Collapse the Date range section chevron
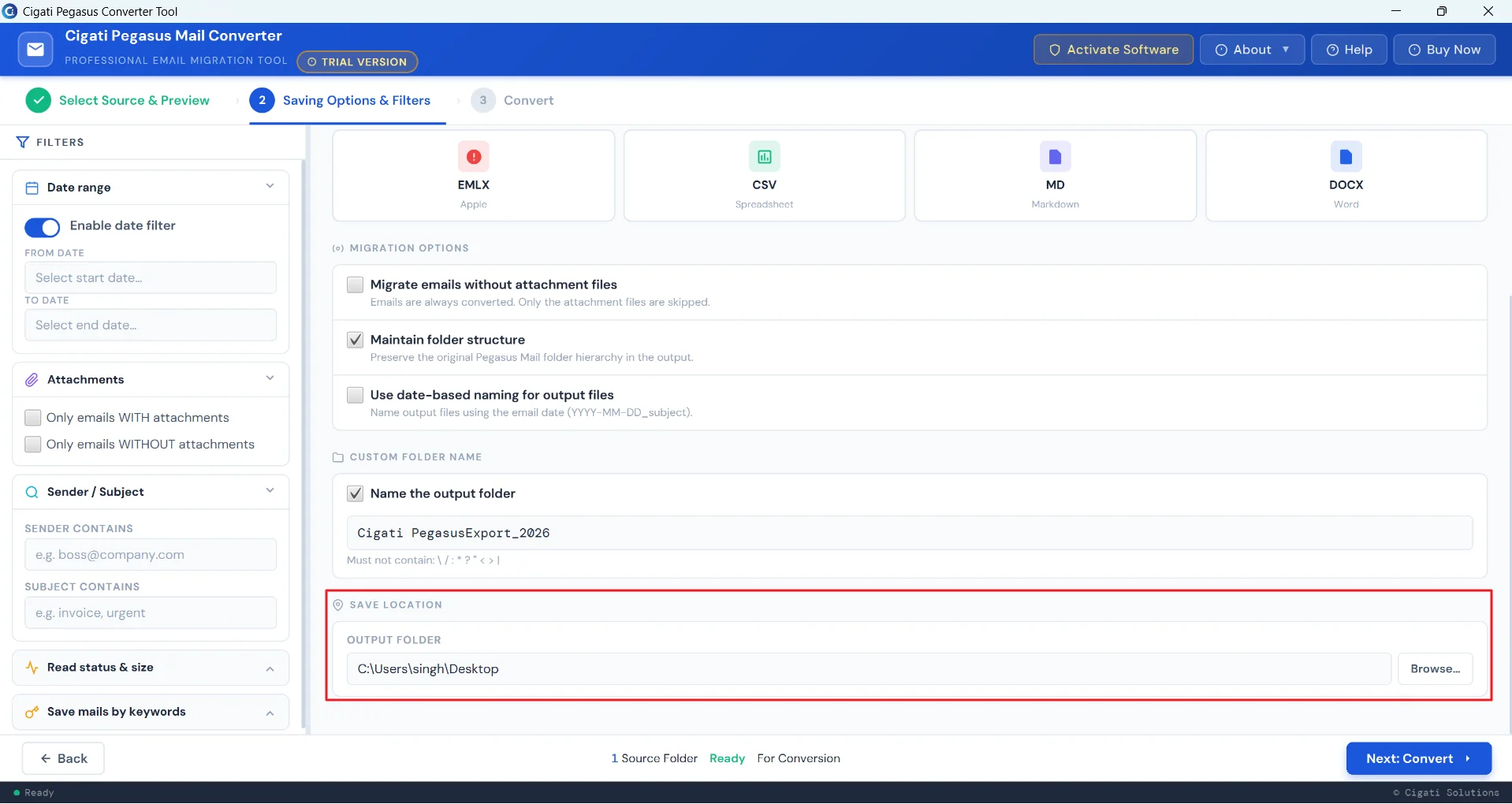This screenshot has width=1512, height=804. point(270,187)
